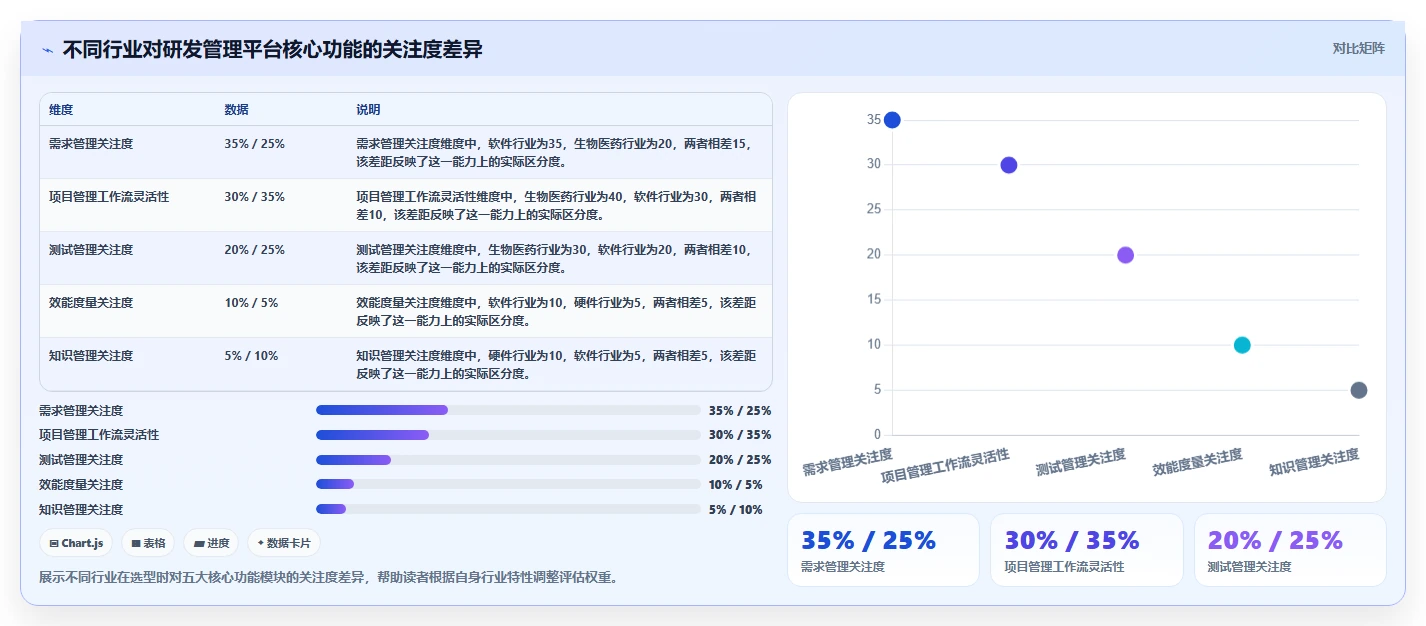The height and width of the screenshot is (626, 1426).
Task: Click the Chart.js chip
Action: click(x=76, y=543)
